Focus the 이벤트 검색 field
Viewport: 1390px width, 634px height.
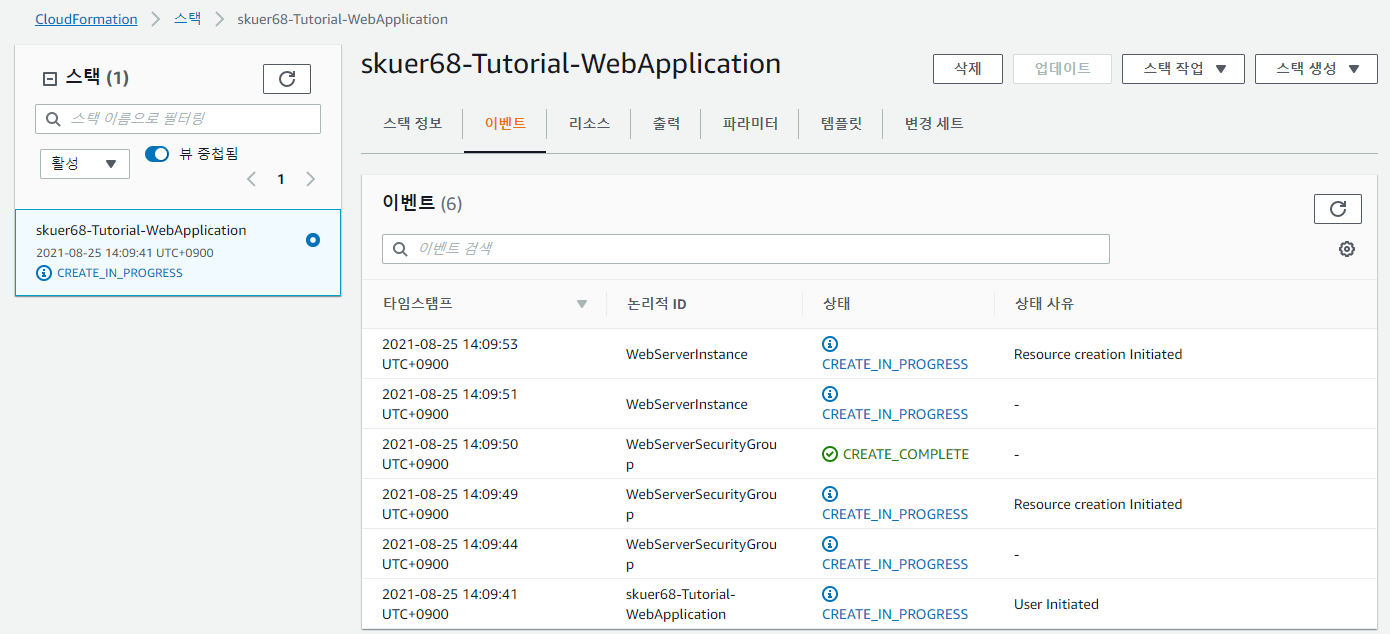(x=746, y=249)
